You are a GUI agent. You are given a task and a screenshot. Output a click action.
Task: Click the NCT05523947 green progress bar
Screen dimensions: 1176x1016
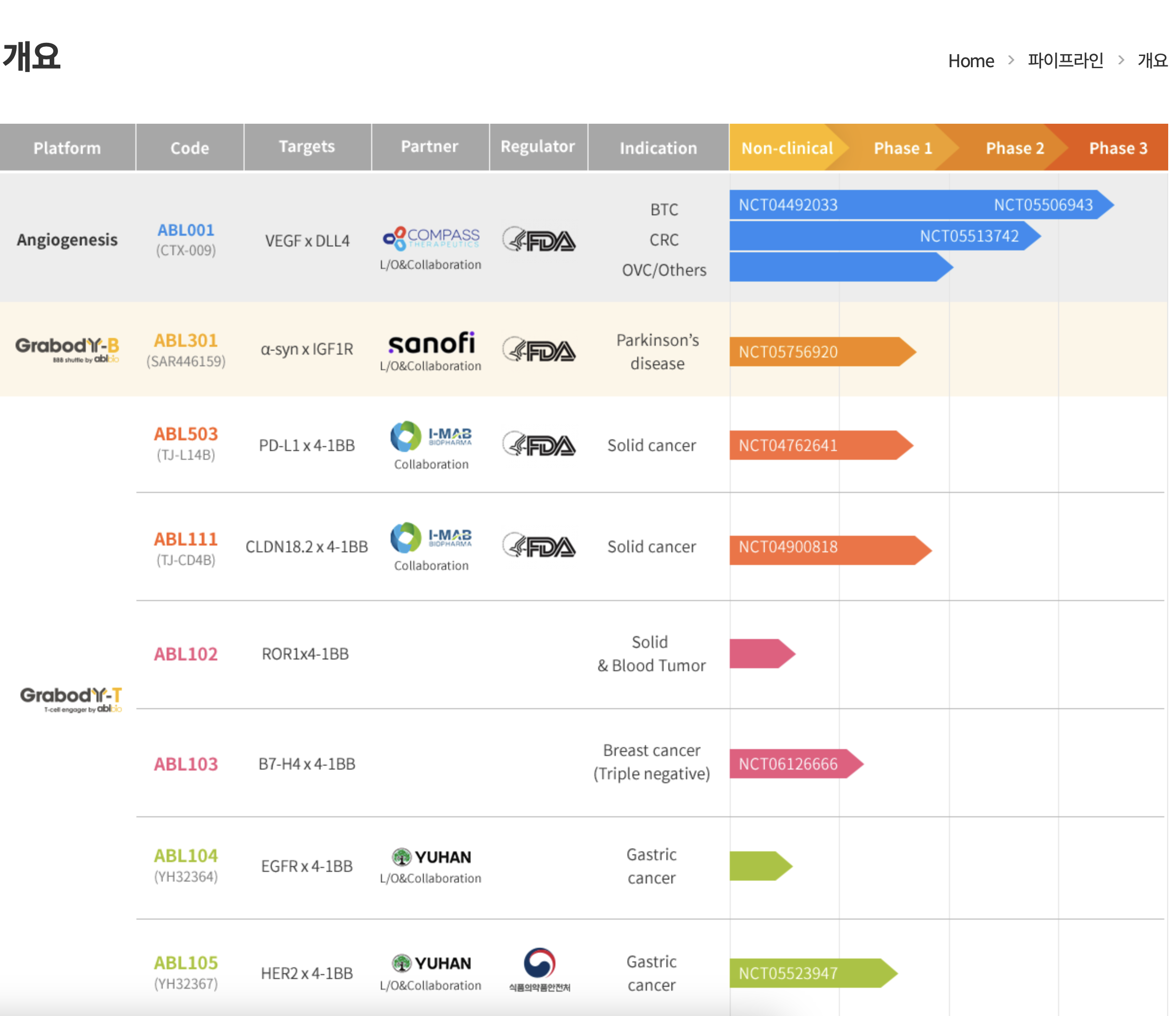(813, 974)
